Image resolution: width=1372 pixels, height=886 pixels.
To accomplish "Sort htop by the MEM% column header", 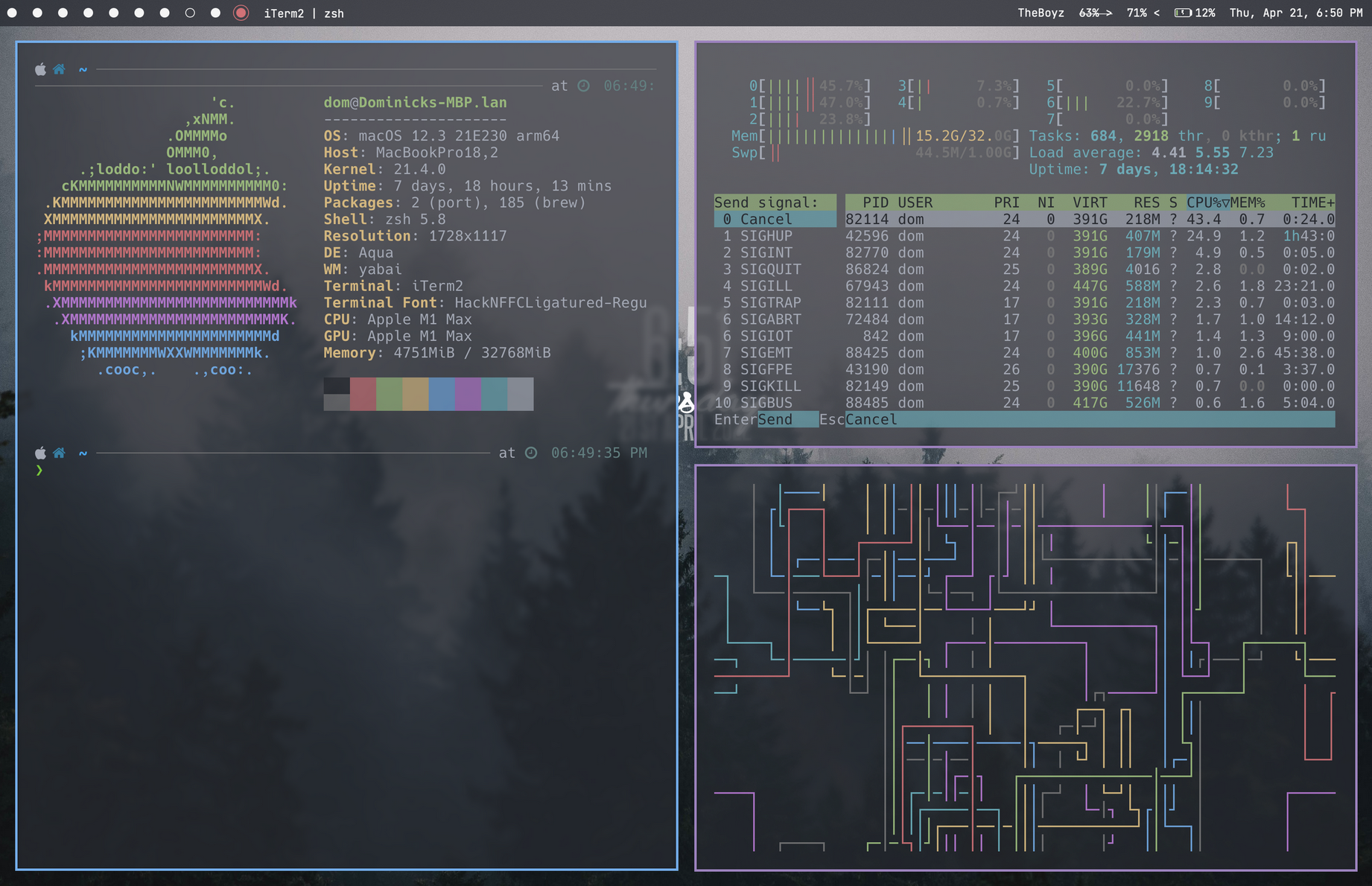I will coord(1248,203).
